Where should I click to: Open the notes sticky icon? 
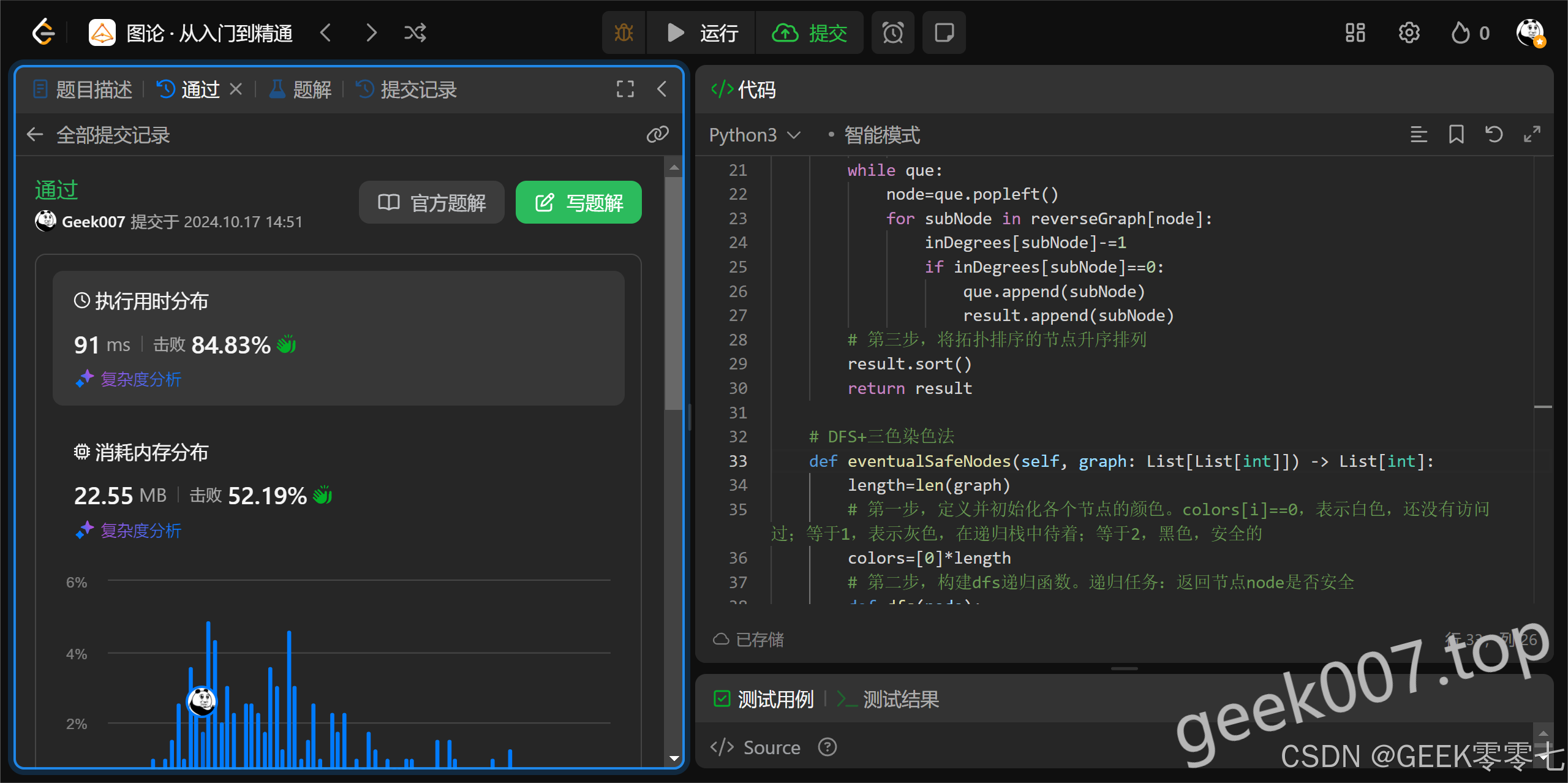pyautogui.click(x=944, y=32)
